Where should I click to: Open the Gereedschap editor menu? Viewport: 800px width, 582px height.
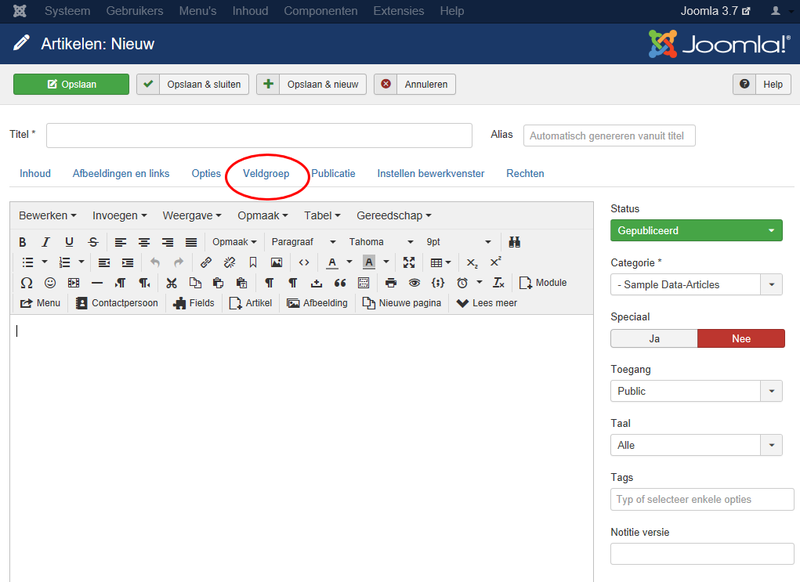pos(394,216)
